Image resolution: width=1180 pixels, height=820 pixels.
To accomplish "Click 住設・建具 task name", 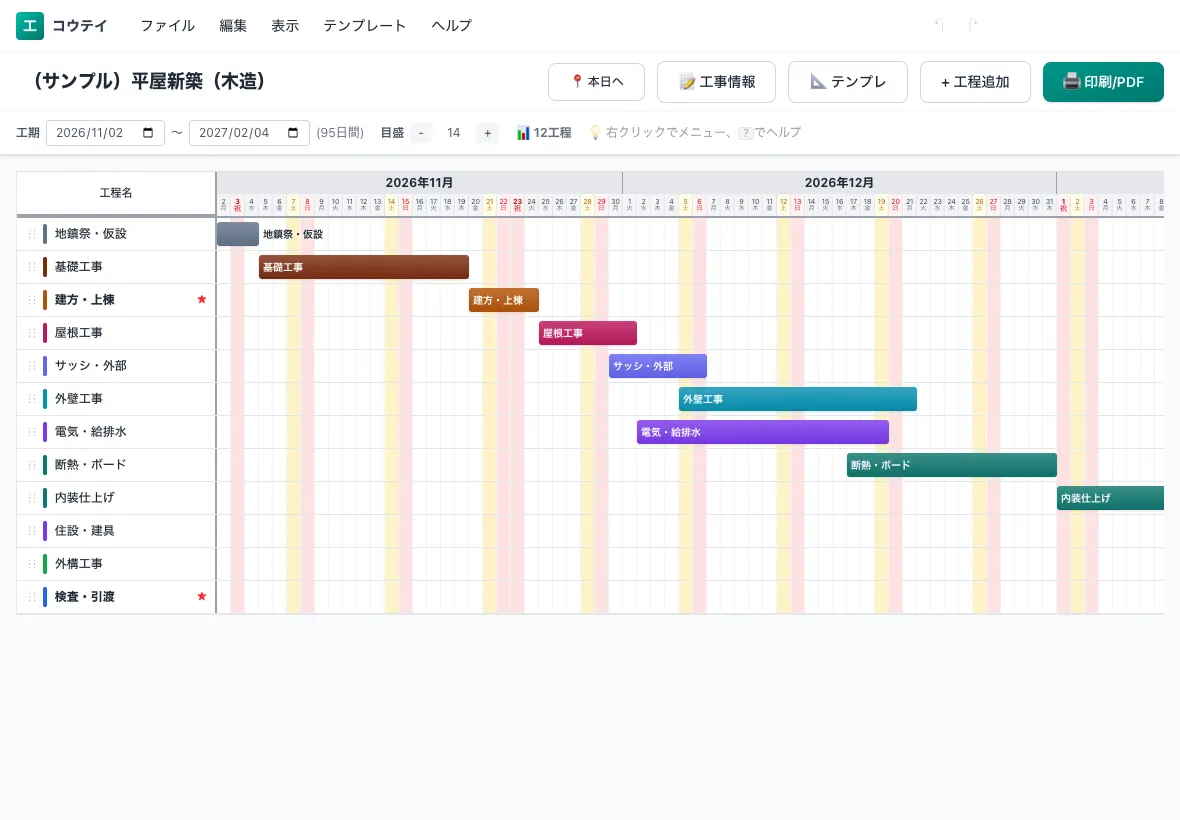I will (x=84, y=531).
